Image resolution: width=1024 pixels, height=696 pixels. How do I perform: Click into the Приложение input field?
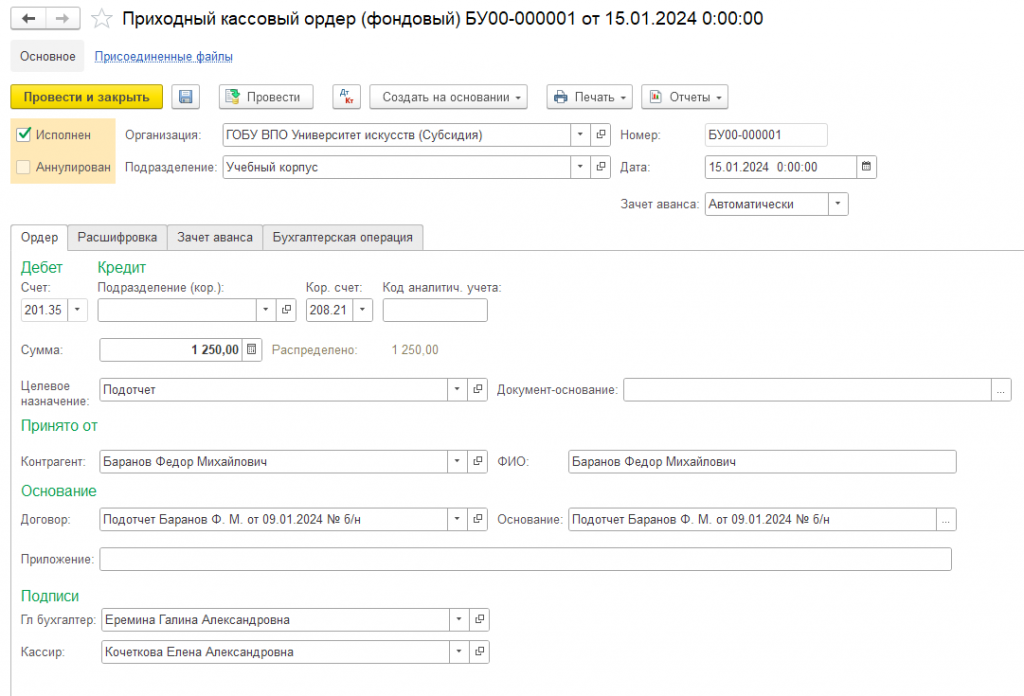point(526,560)
